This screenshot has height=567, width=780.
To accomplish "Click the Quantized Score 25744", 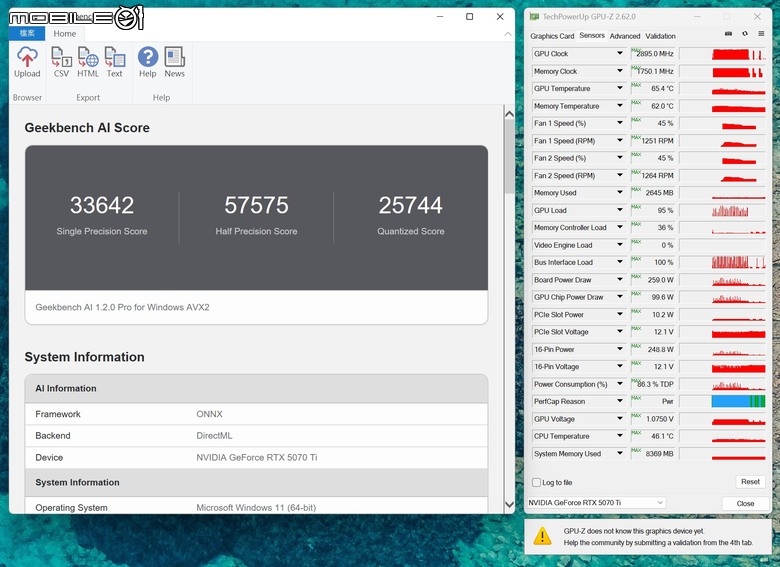I will (x=410, y=205).
